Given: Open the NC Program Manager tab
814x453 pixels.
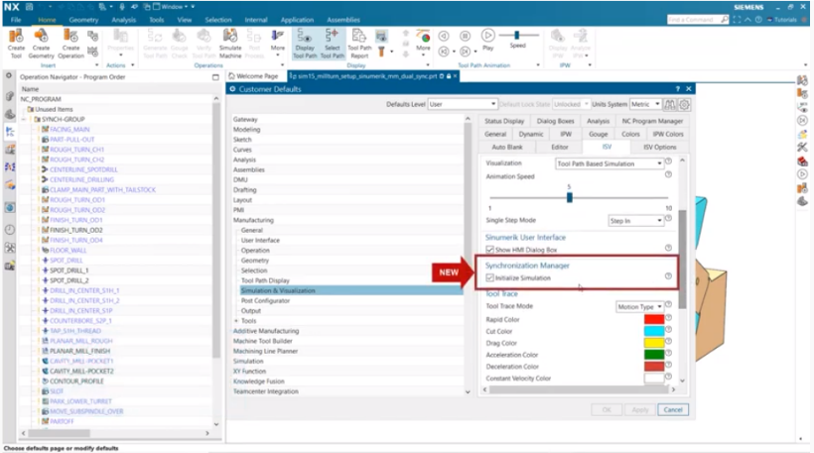Looking at the screenshot, I should (x=653, y=121).
